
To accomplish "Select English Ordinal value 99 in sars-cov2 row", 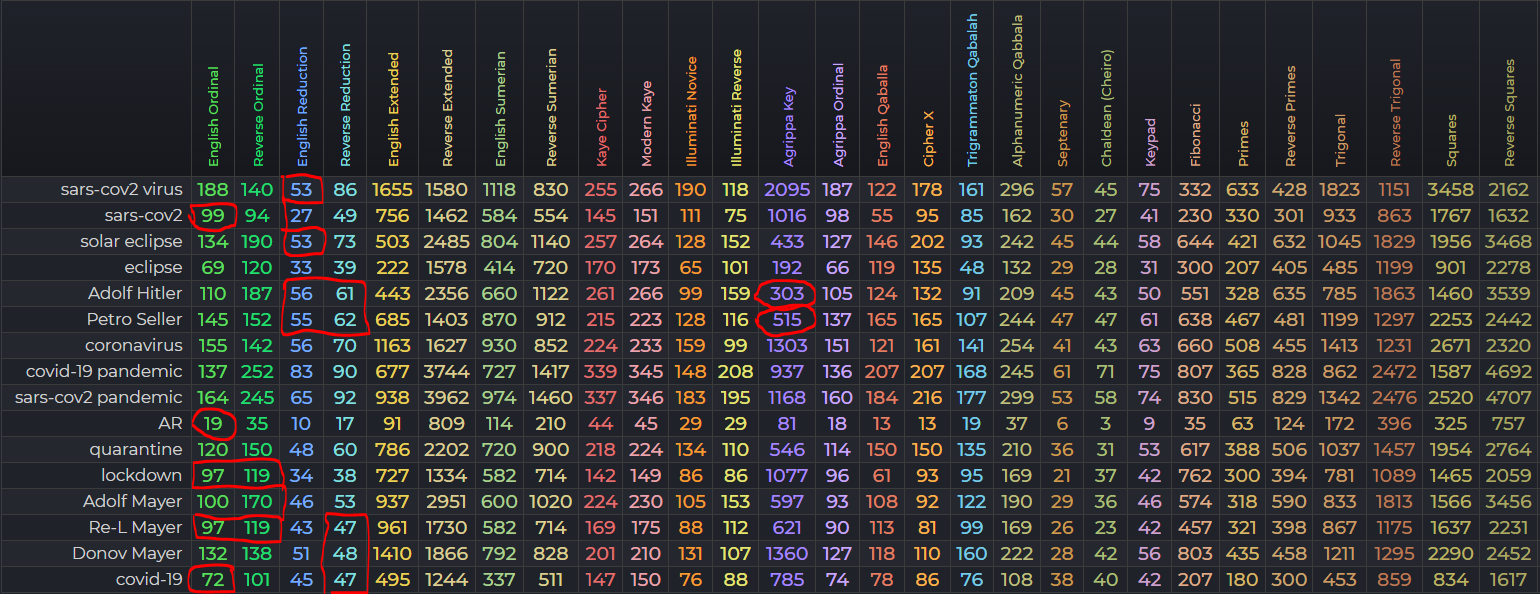I will (214, 215).
